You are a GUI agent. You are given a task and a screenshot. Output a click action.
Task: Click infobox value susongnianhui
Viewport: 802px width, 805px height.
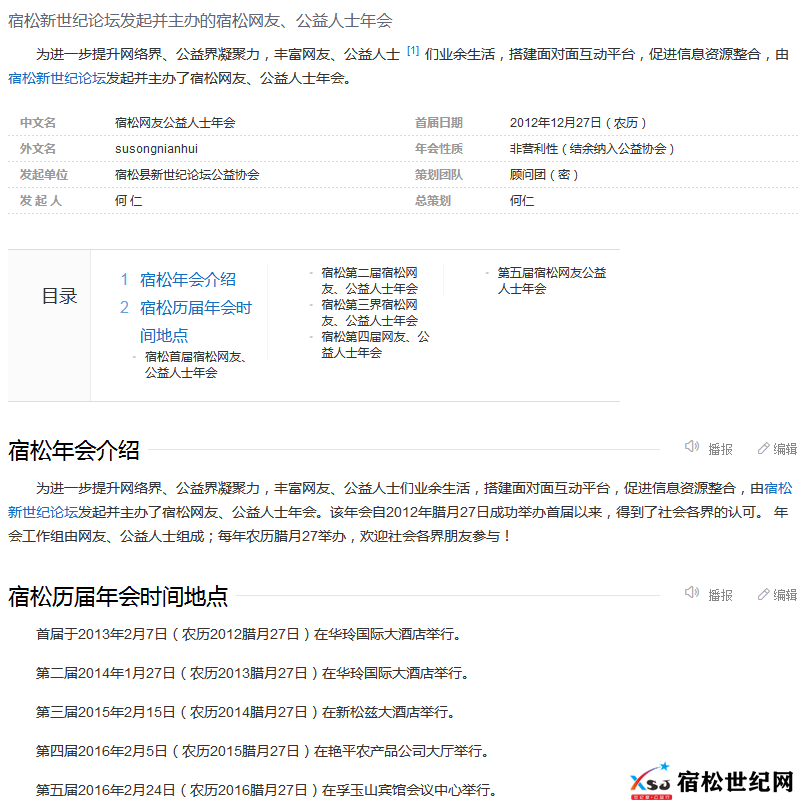coord(156,149)
